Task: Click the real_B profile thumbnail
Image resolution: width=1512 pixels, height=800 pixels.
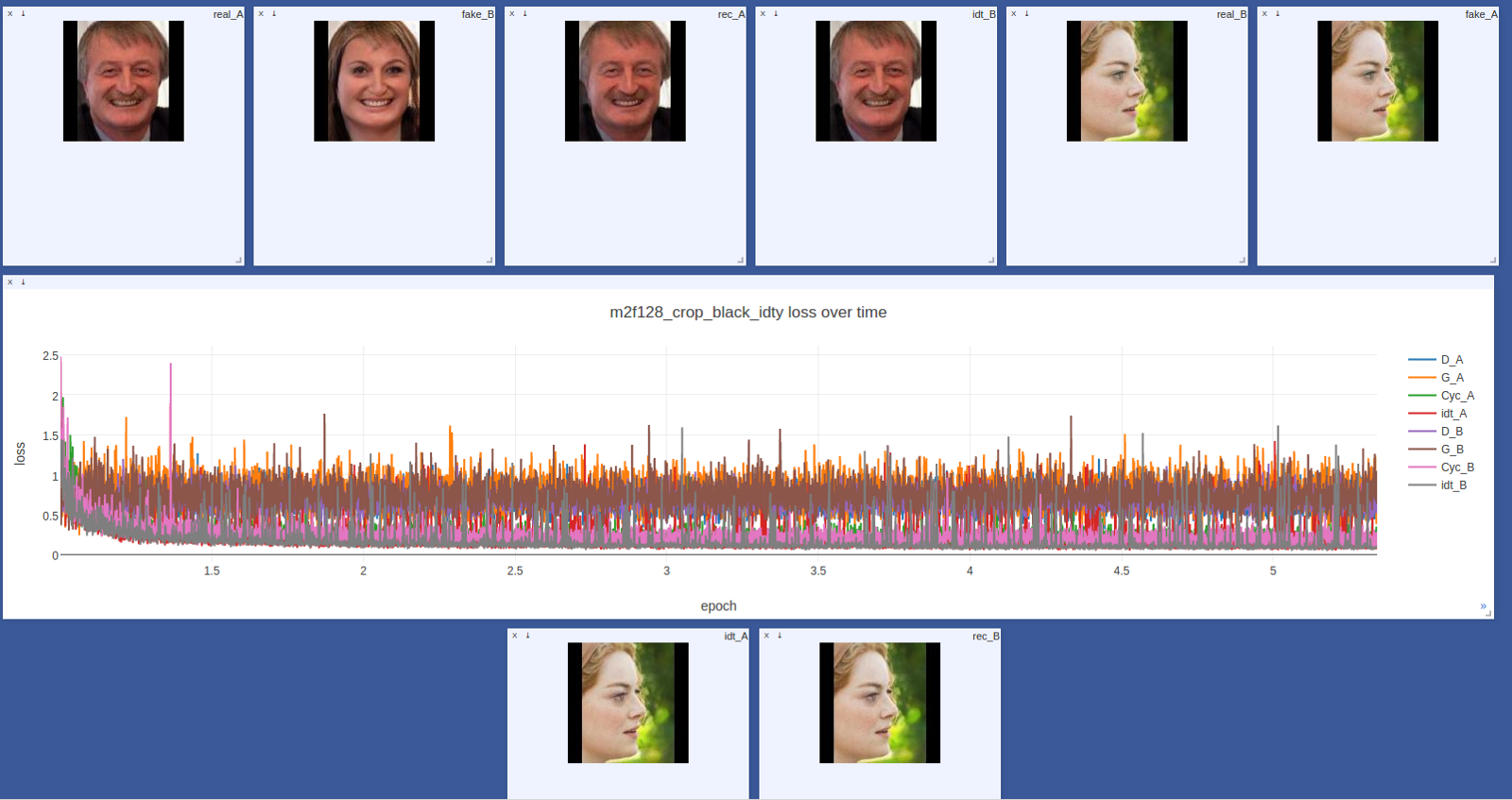Action: click(1127, 81)
